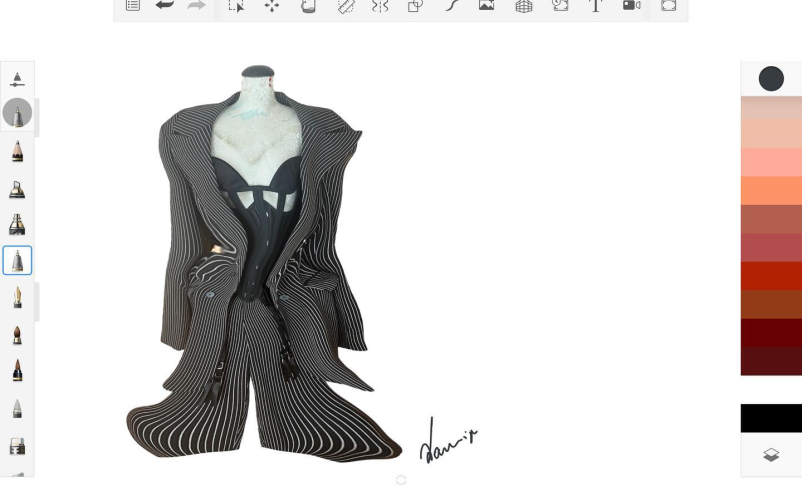Click the Undo arrow in top toolbar

coord(165,6)
